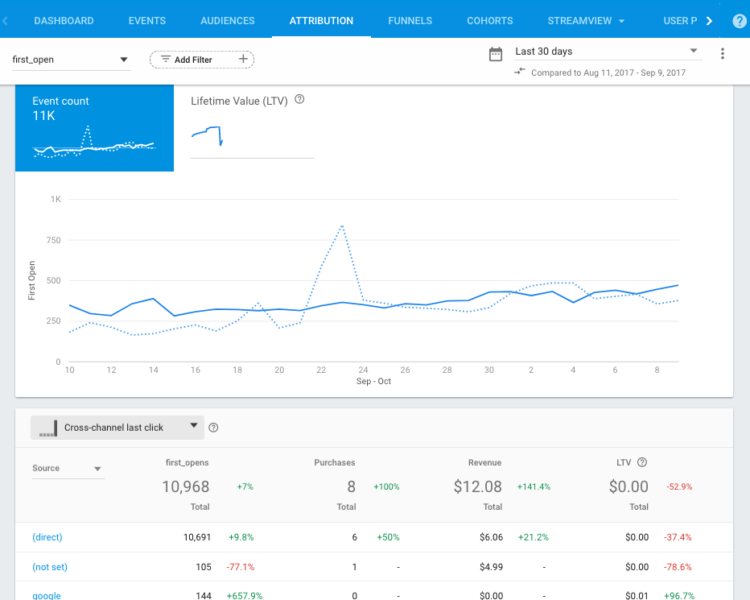Screen dimensions: 750x600
Task: Show help for the LTV column
Action: click(x=642, y=462)
